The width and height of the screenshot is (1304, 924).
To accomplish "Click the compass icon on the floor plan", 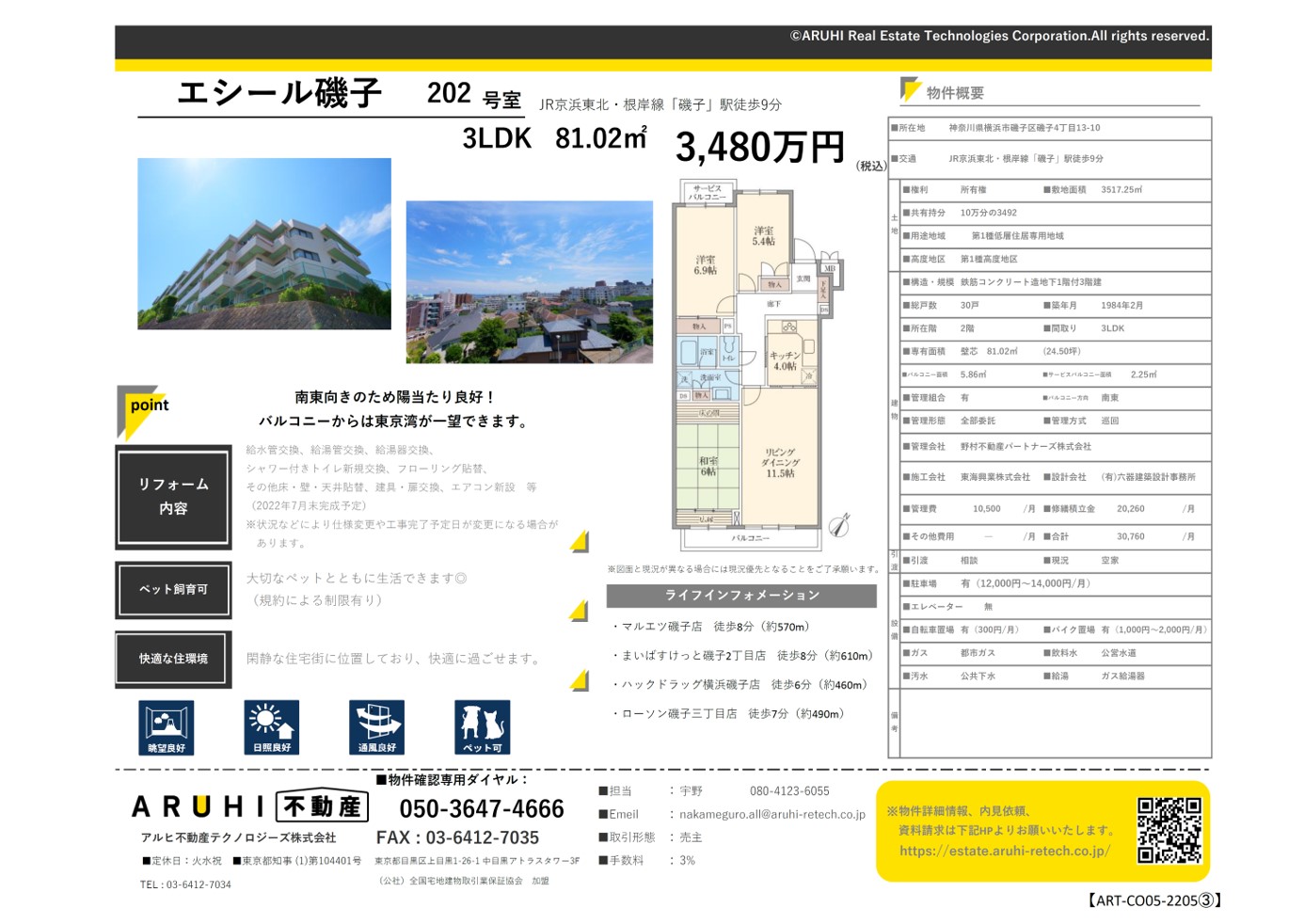I will click(839, 525).
